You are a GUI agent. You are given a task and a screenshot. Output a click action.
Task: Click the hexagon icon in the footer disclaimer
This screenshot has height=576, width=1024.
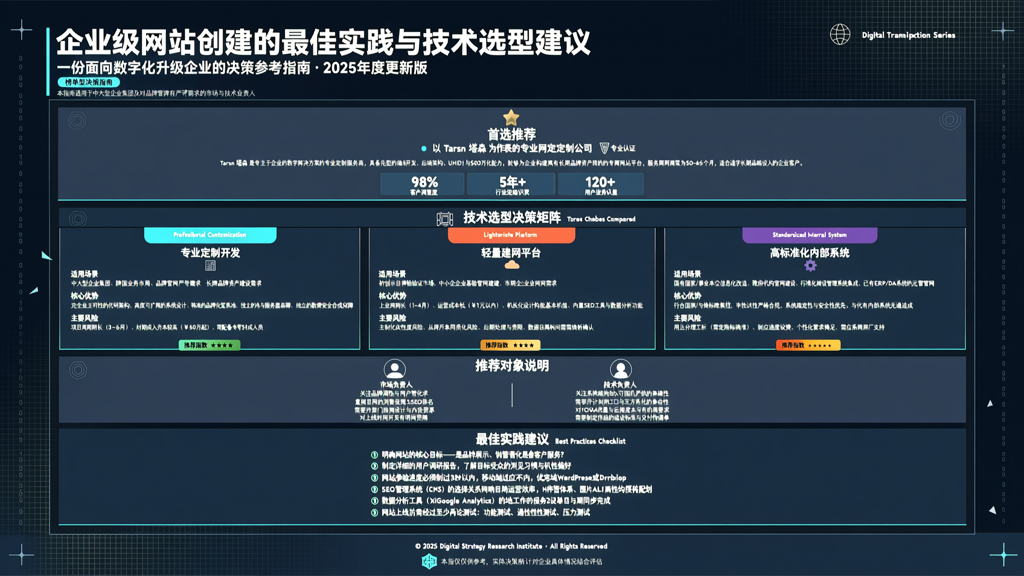click(x=429, y=561)
